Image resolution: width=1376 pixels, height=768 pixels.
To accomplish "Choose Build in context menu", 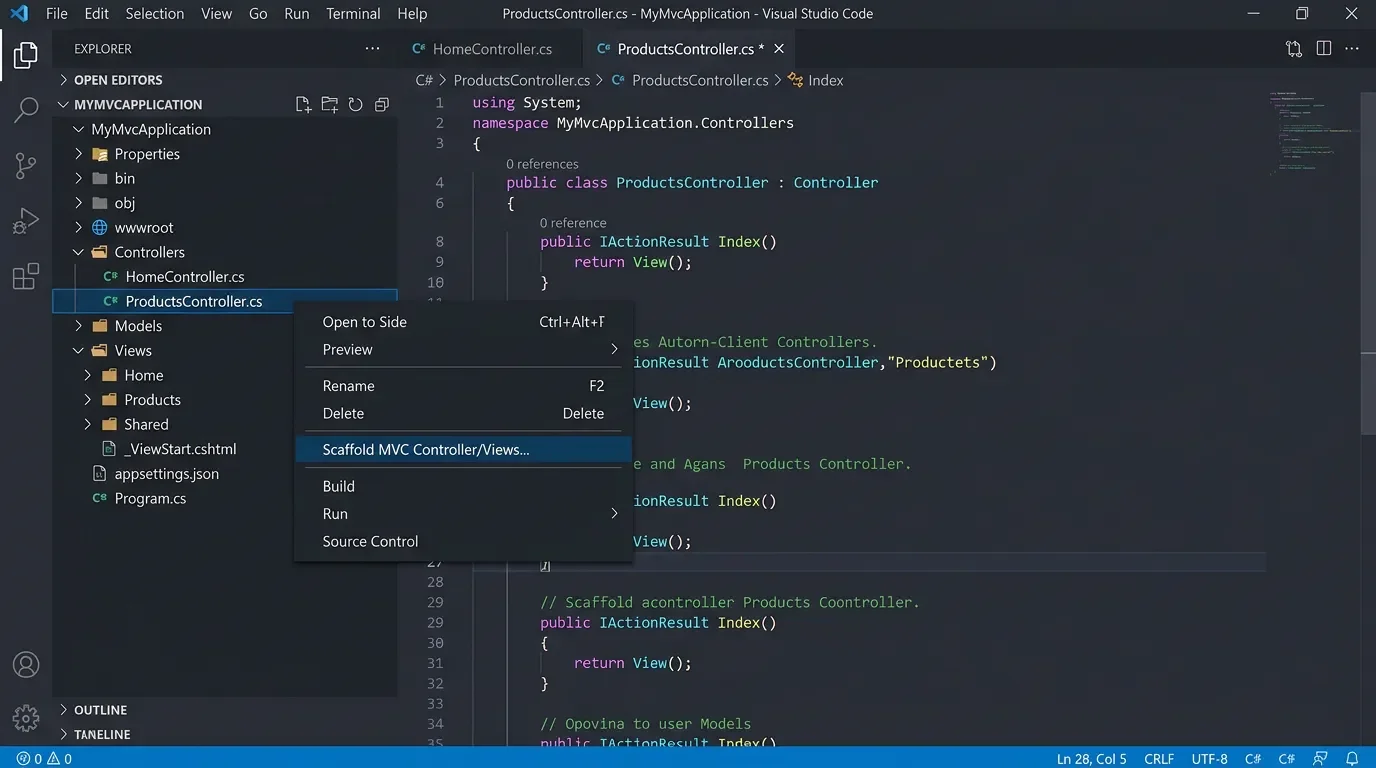I will [464, 486].
